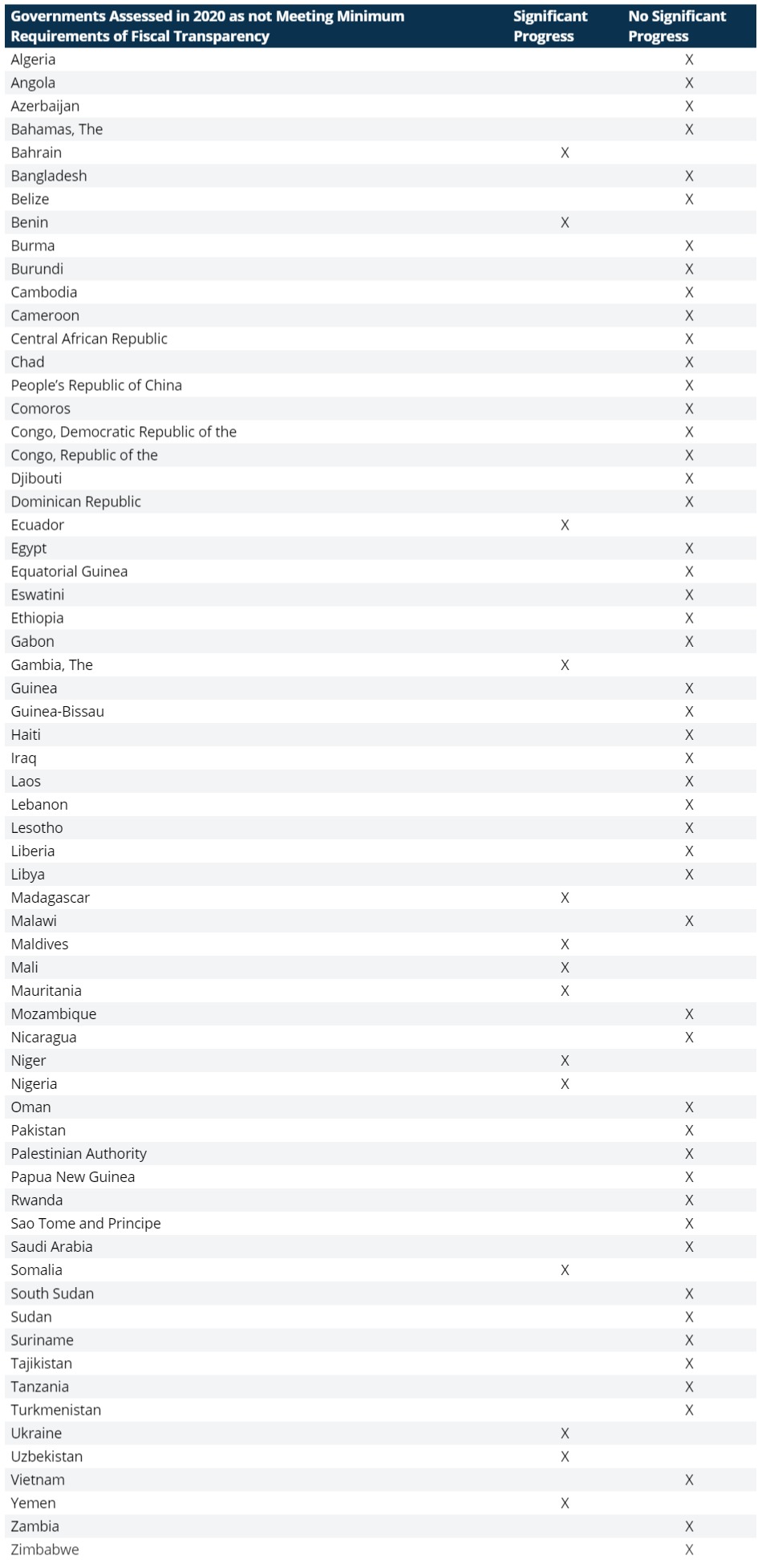Click the X mark for Gambia, The
762x1568 pixels.
click(x=565, y=664)
